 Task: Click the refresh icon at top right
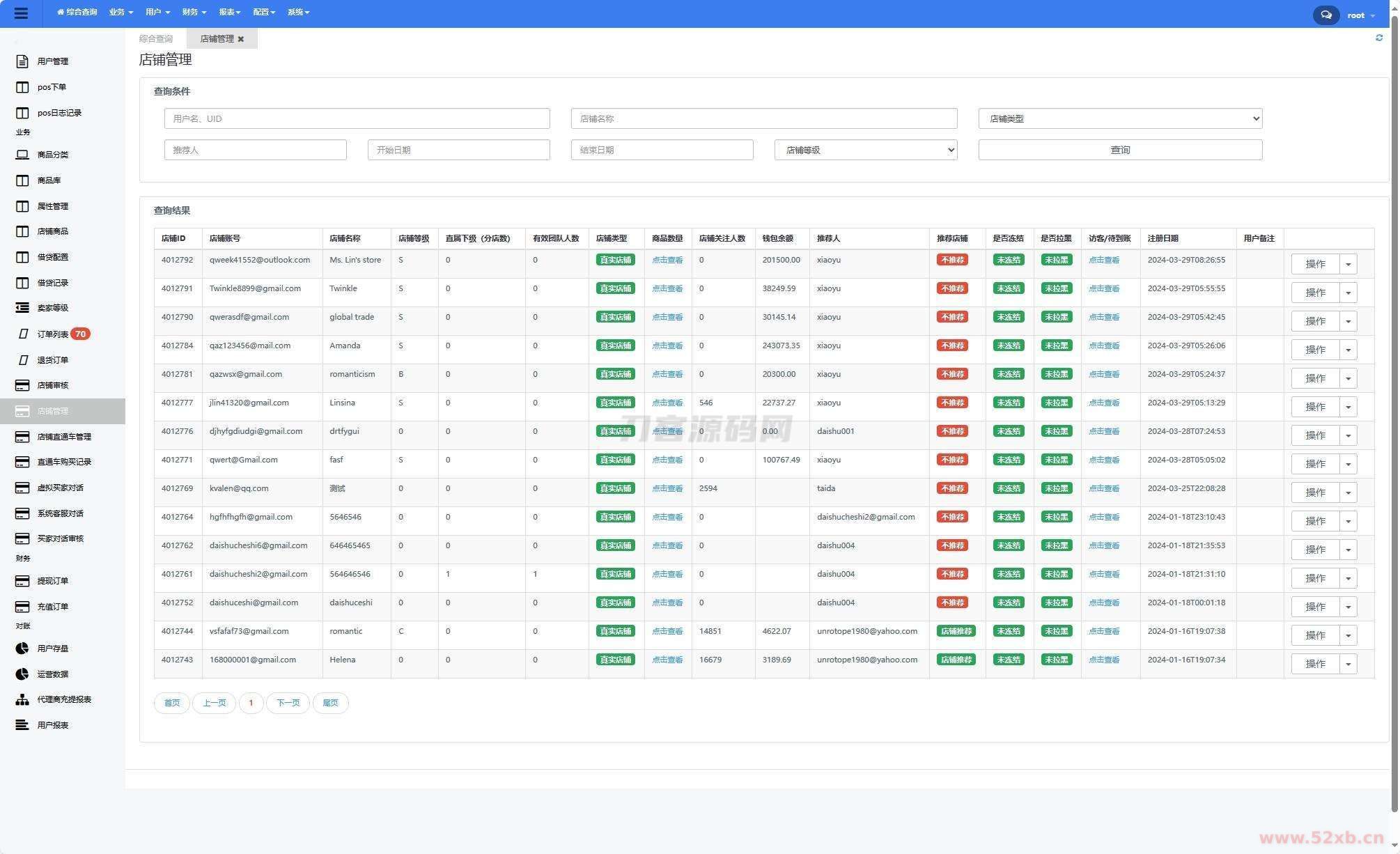[1378, 38]
